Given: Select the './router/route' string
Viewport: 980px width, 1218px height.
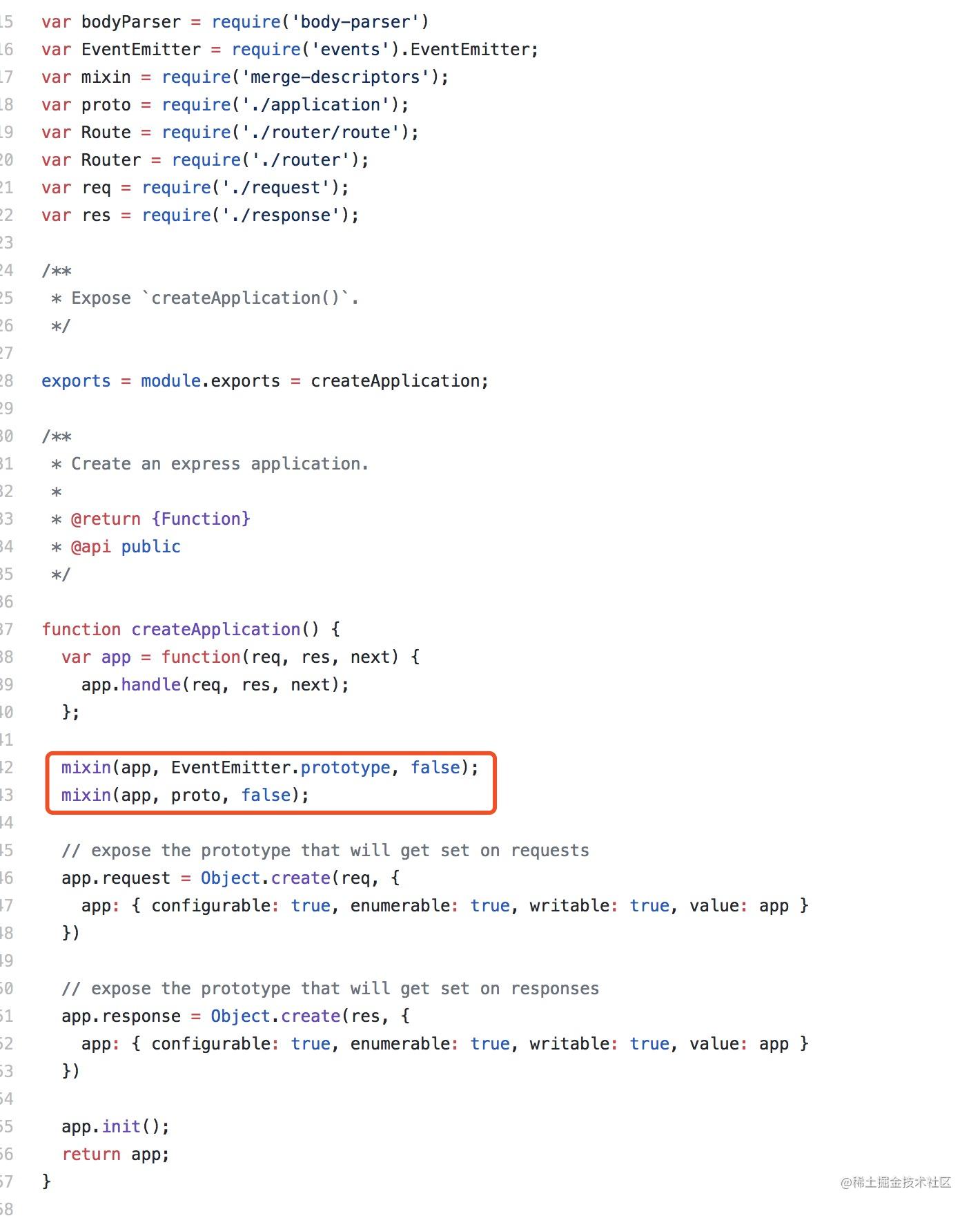Looking at the screenshot, I should (x=320, y=133).
